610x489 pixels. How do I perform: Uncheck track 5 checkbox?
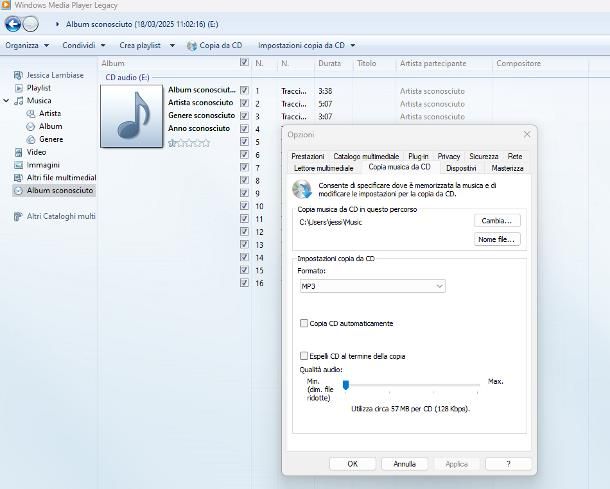pyautogui.click(x=244, y=142)
